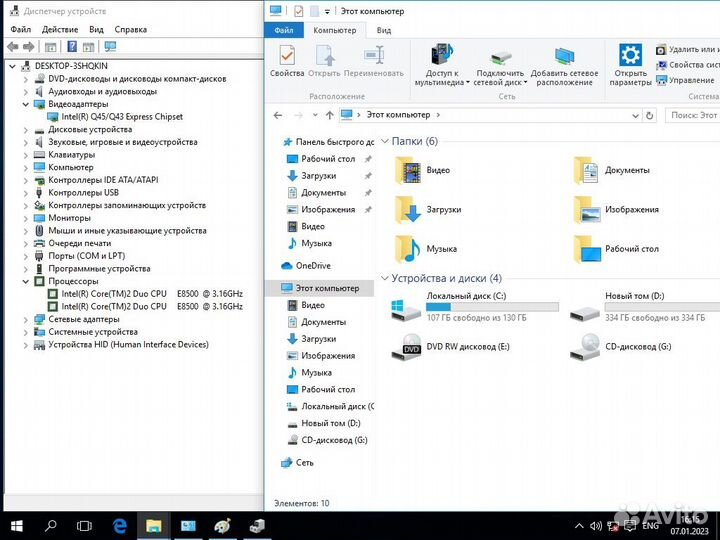Click the up arrow in Explorer navigation
Viewport: 720px width, 540px height.
[x=329, y=115]
